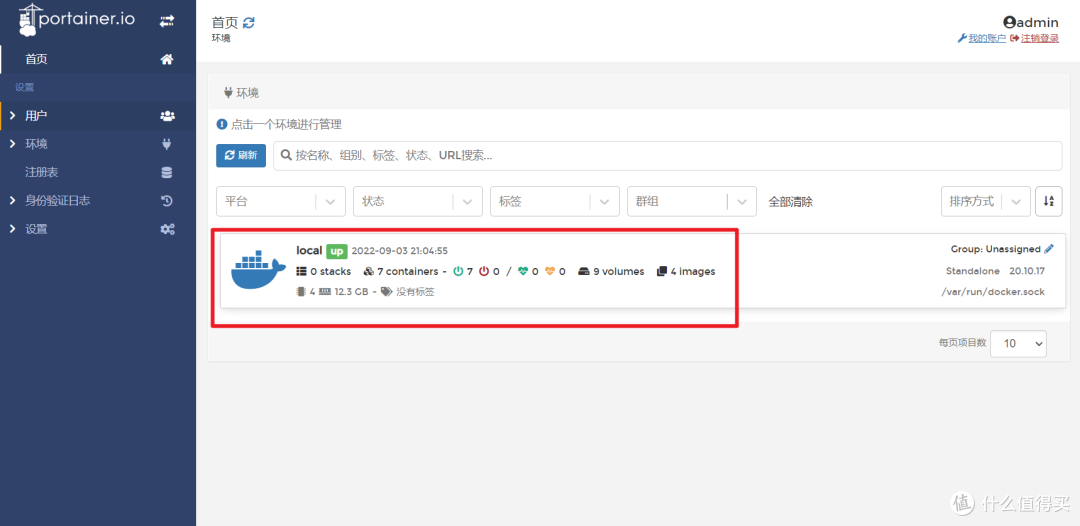Screen dimensions: 1080x526
Task: Click the 2022-09-03 21:04:55 timestamp
Action: click(x=399, y=251)
